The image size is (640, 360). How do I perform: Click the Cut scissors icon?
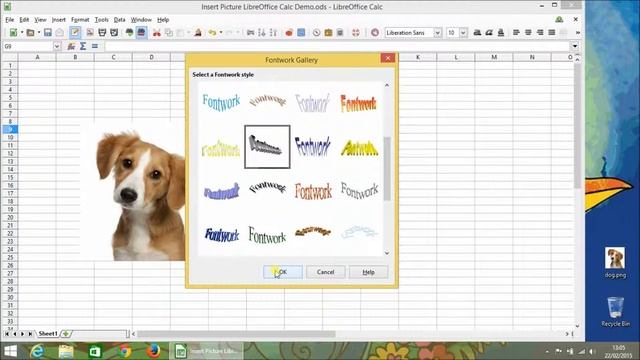click(157, 33)
